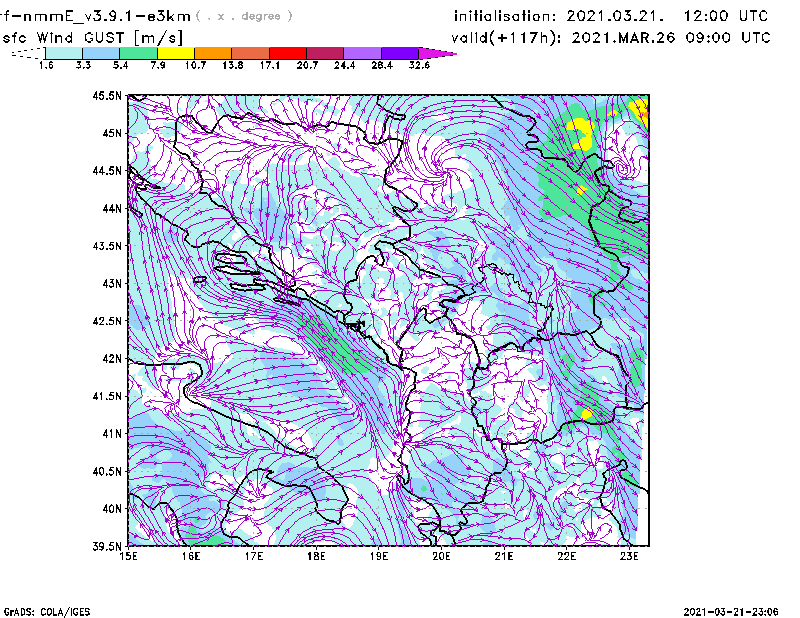Click the 40.5N latitude label
Screen dimensions: 800x618
point(107,471)
